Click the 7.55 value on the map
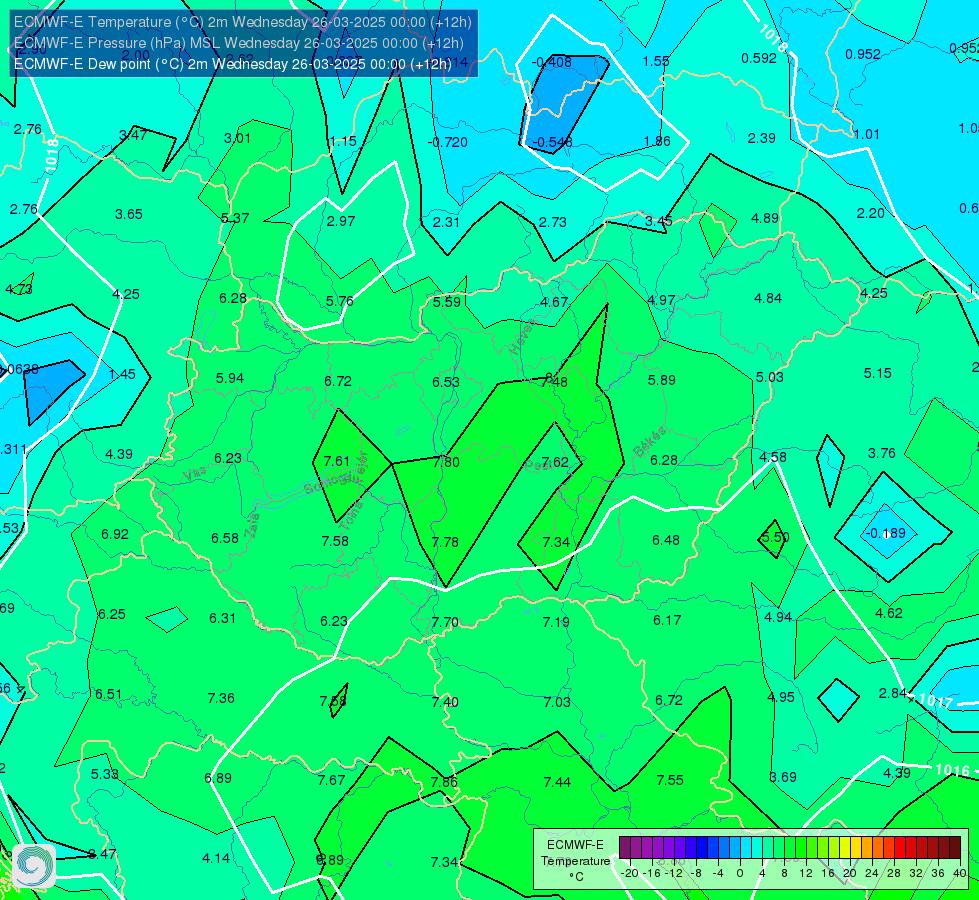This screenshot has width=979, height=900. point(670,780)
